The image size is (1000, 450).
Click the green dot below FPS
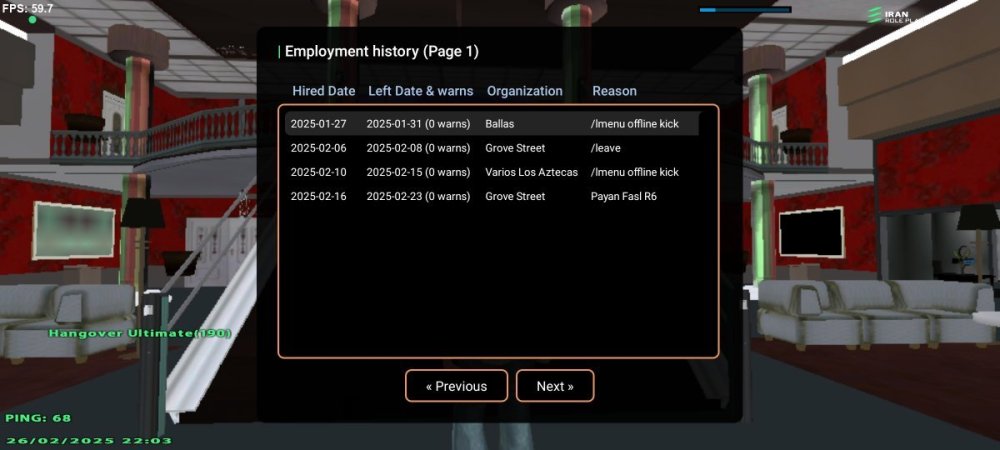click(32, 20)
